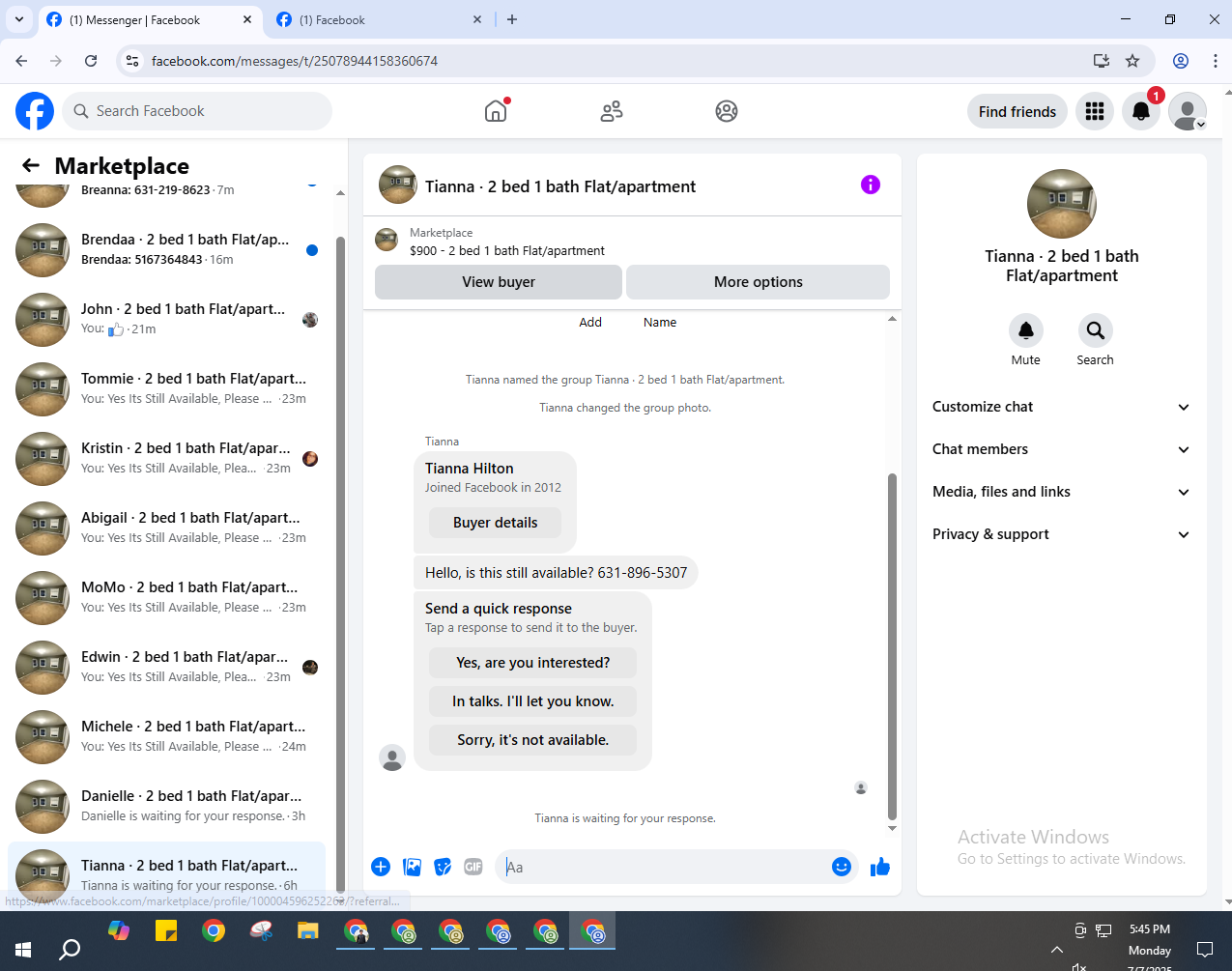Expand Chat members section

(x=1061, y=449)
